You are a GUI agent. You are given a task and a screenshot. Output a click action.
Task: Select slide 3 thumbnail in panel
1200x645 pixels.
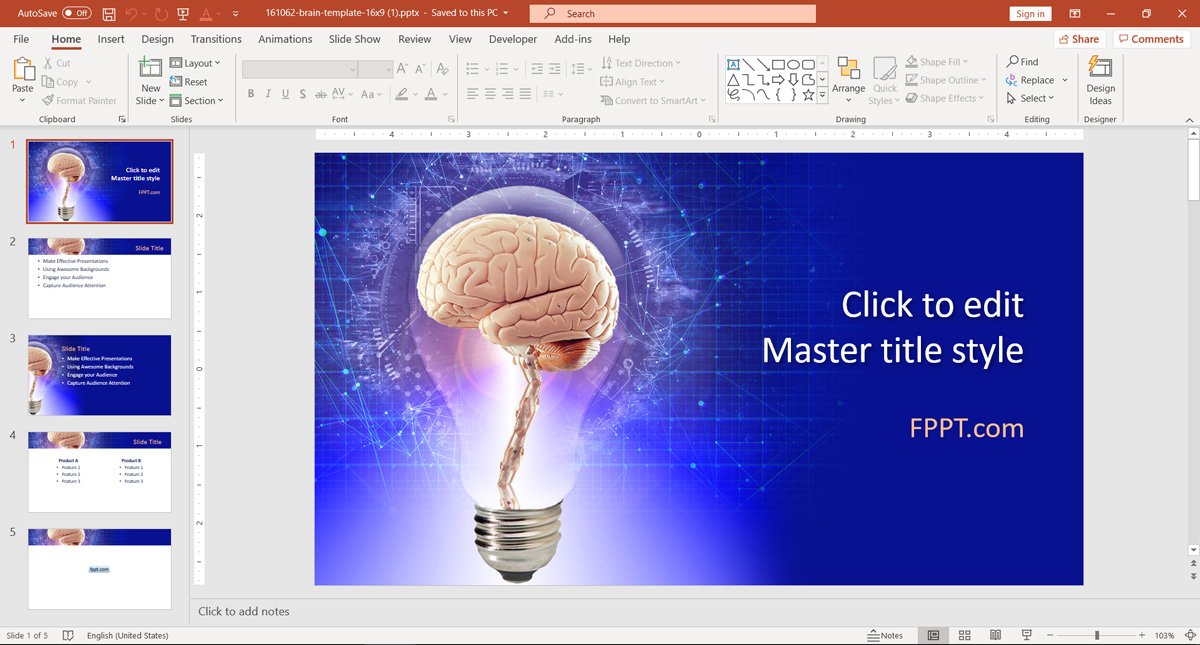point(99,375)
